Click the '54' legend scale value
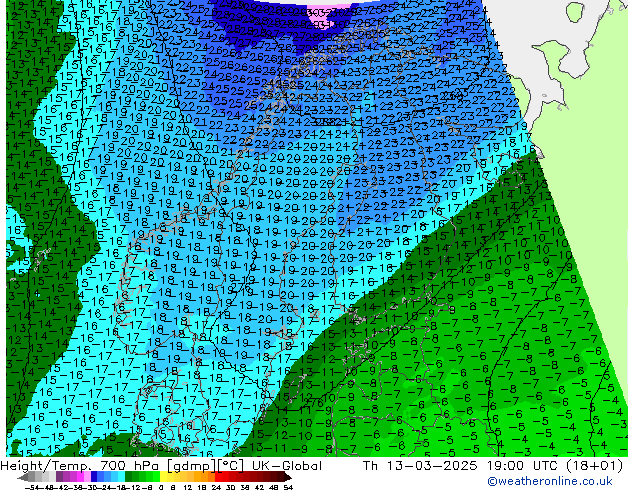 pyautogui.click(x=288, y=487)
